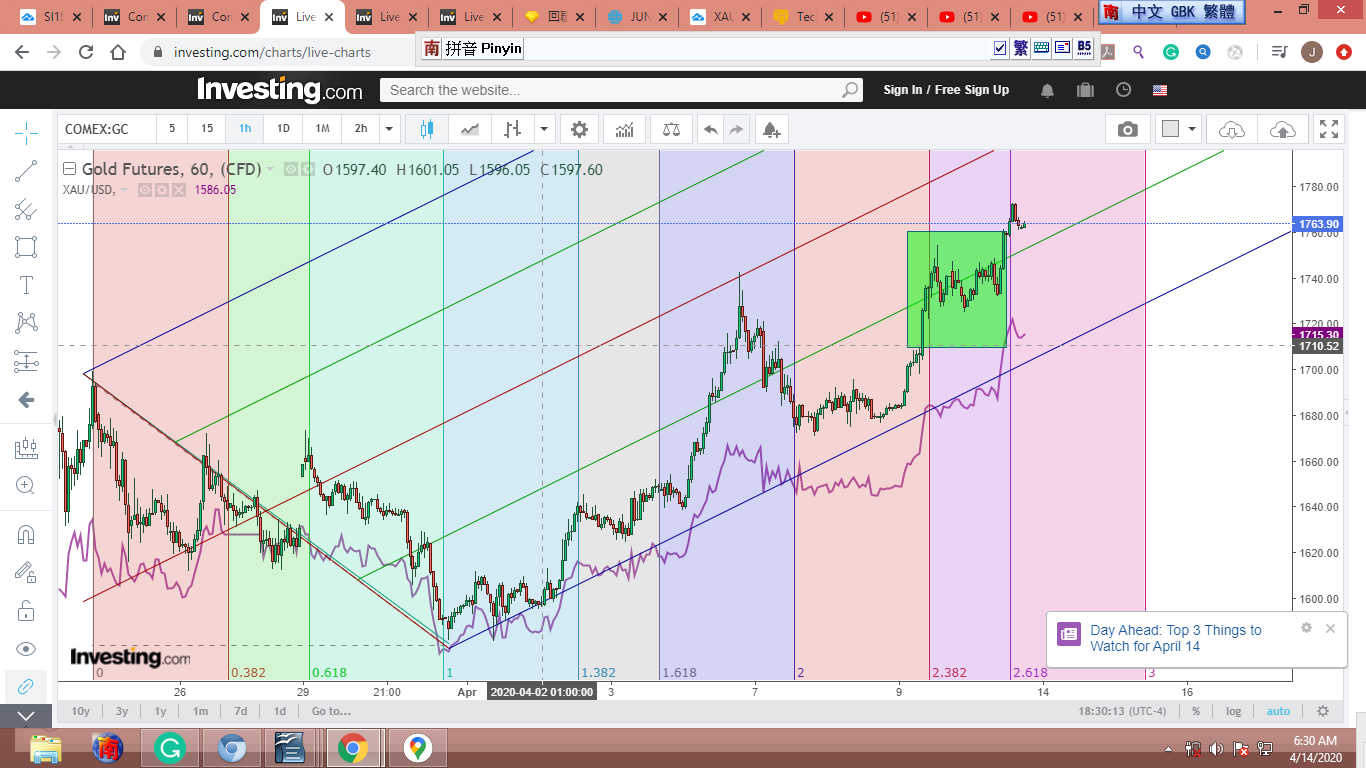1366x768 pixels.
Task: Open chart properties gear in toolbar
Action: (x=579, y=129)
